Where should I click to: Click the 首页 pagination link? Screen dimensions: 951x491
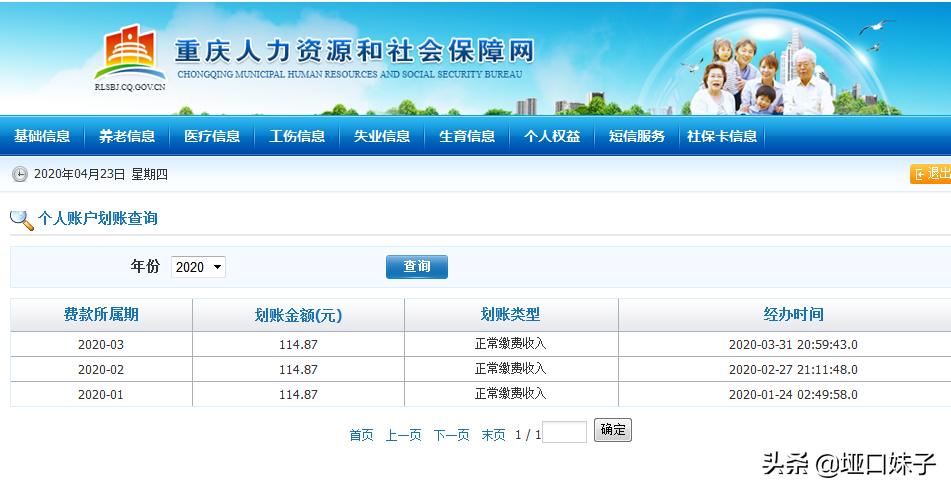coord(361,435)
